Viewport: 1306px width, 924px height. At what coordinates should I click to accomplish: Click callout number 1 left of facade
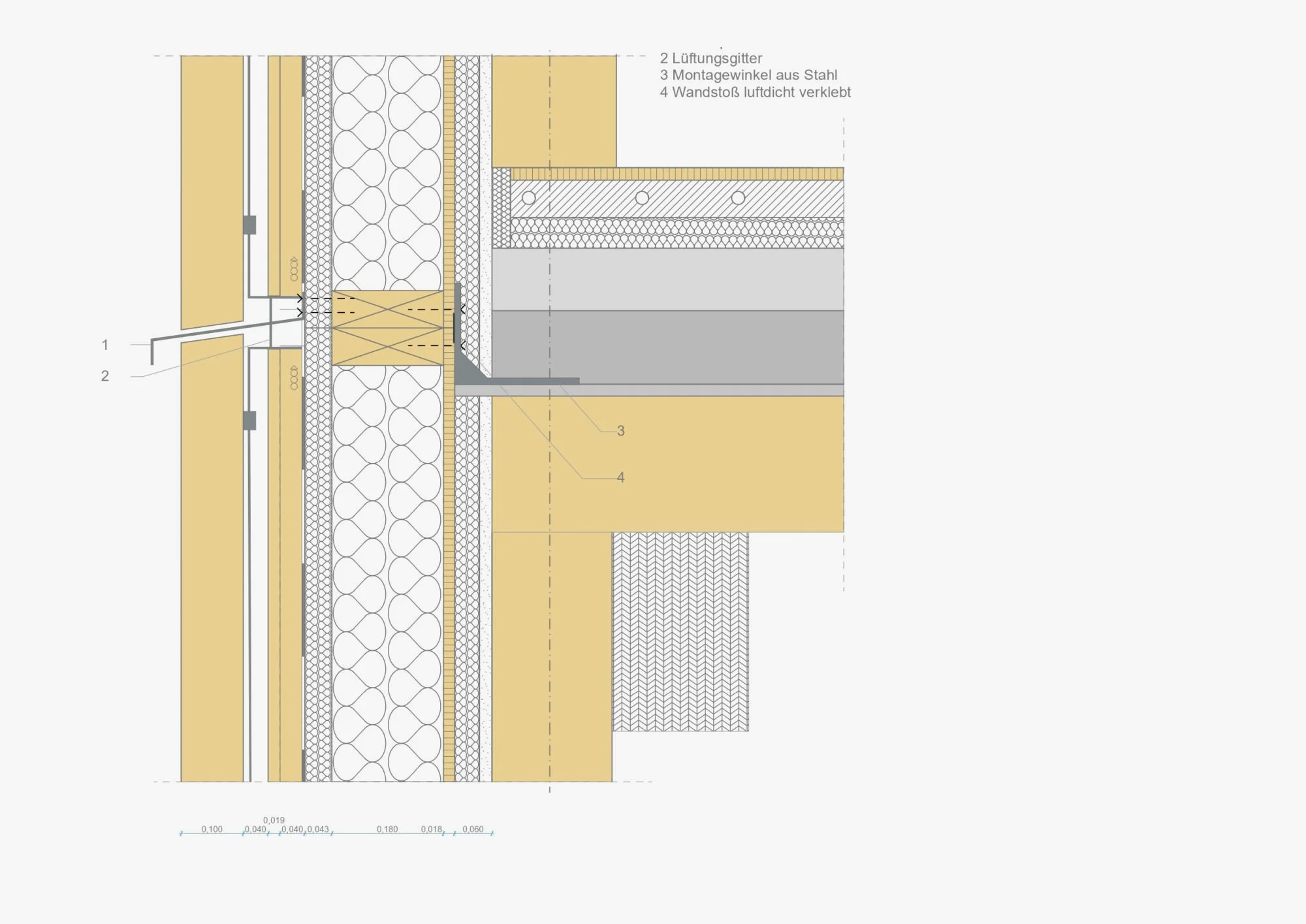(105, 345)
